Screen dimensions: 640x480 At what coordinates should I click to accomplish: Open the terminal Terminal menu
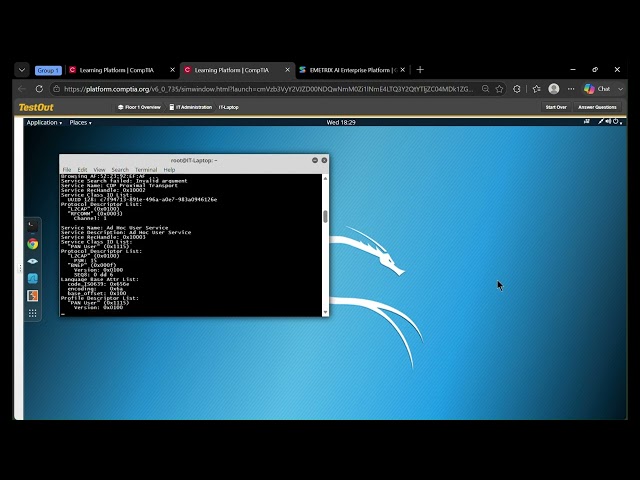coord(146,170)
